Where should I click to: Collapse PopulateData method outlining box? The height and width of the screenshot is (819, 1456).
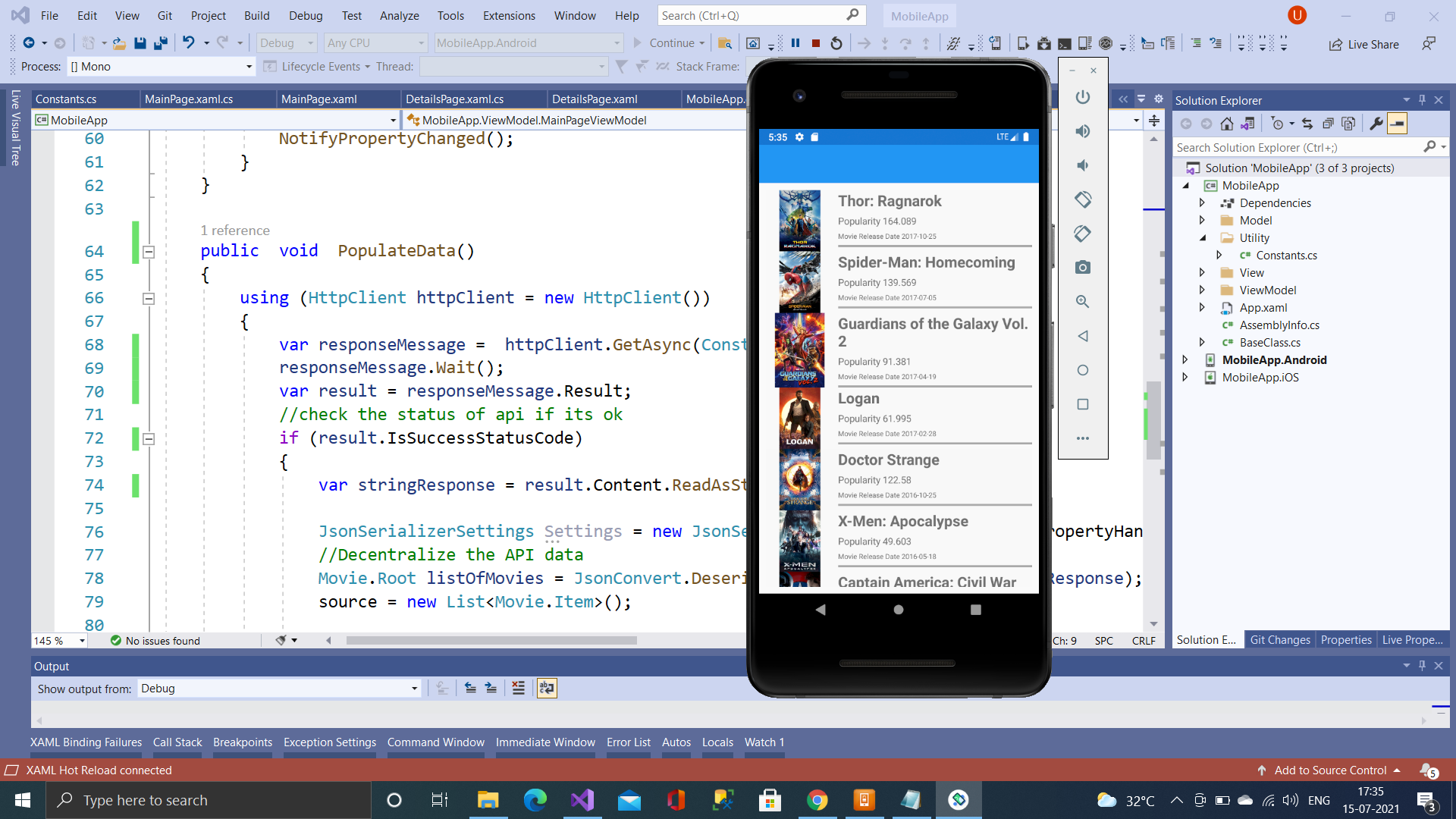(x=149, y=252)
